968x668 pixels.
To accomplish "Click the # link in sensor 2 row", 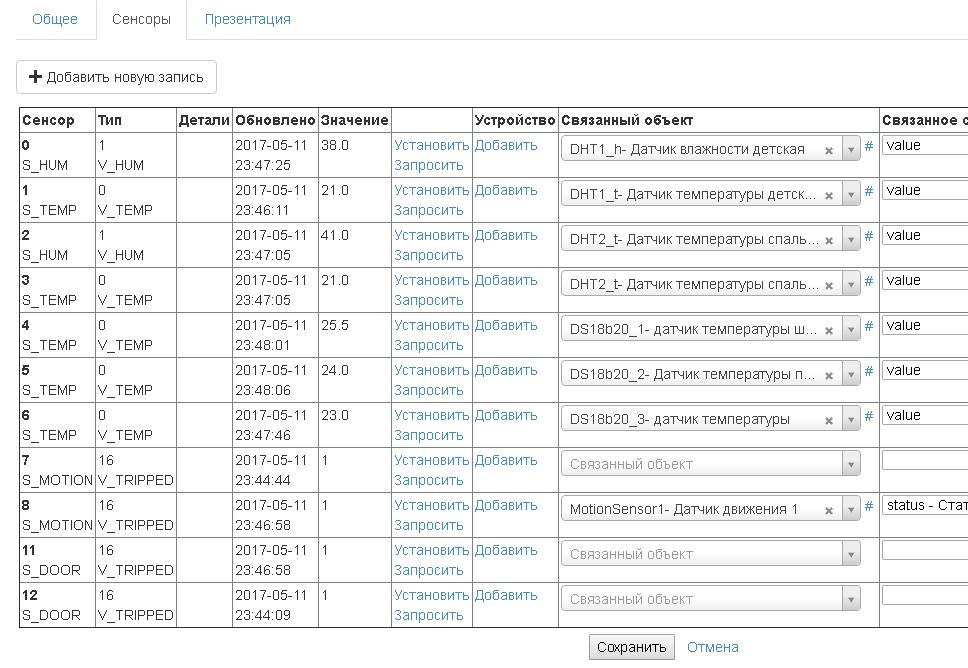I will click(869, 236).
